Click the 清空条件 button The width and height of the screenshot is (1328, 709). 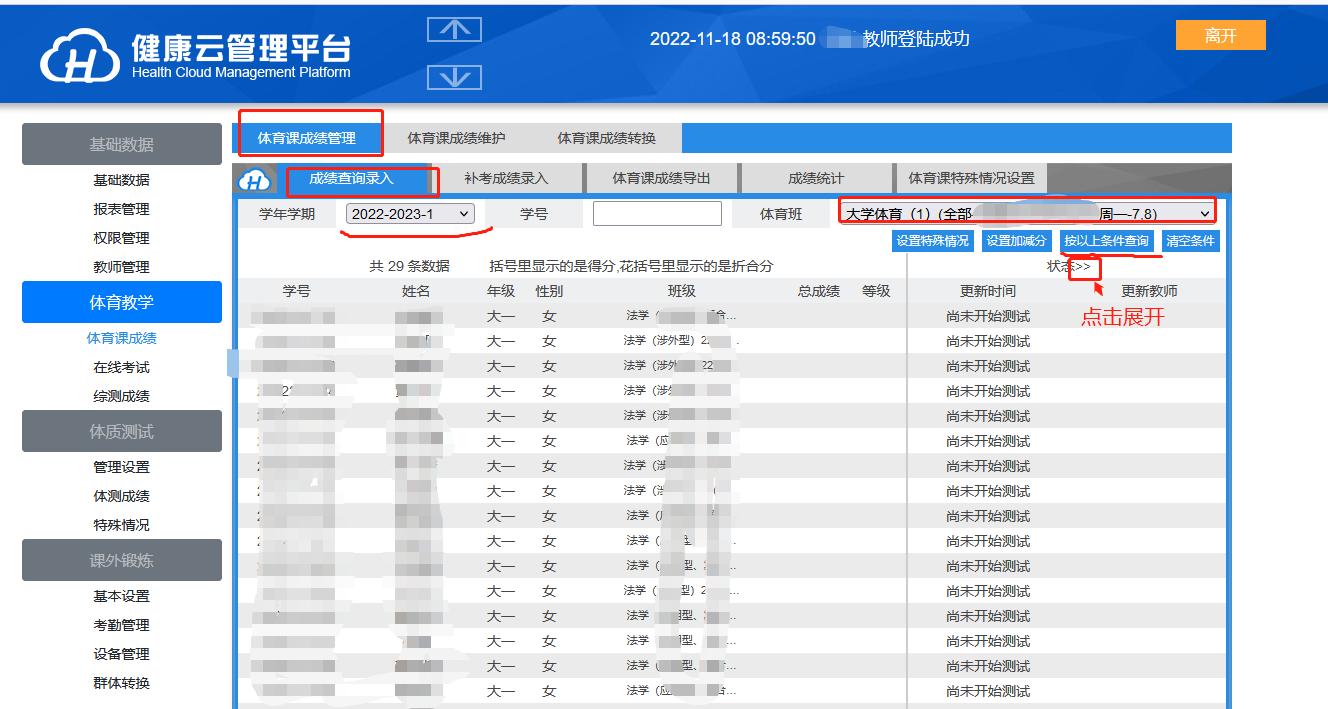[x=1191, y=241]
